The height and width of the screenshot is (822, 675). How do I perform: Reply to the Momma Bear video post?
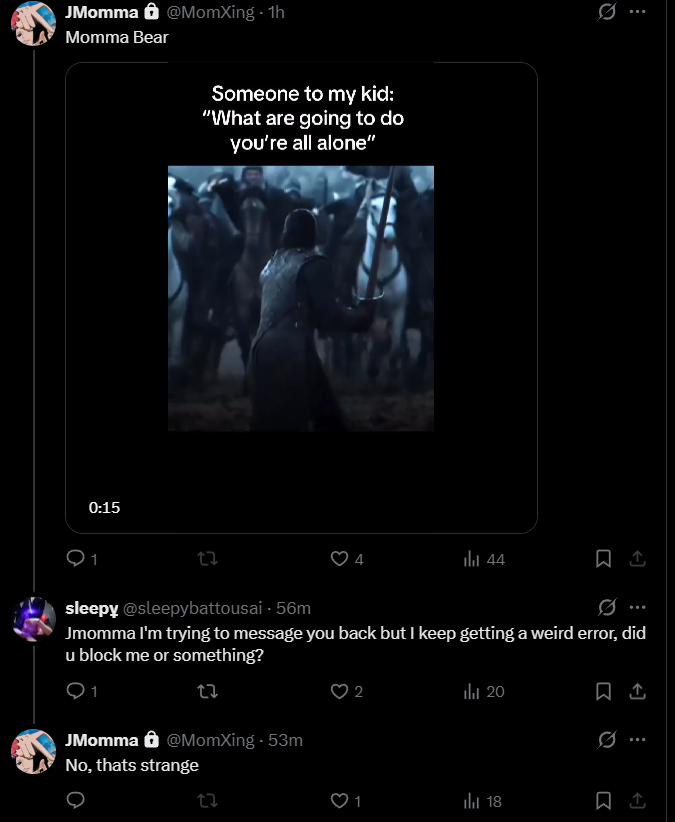tap(75, 560)
